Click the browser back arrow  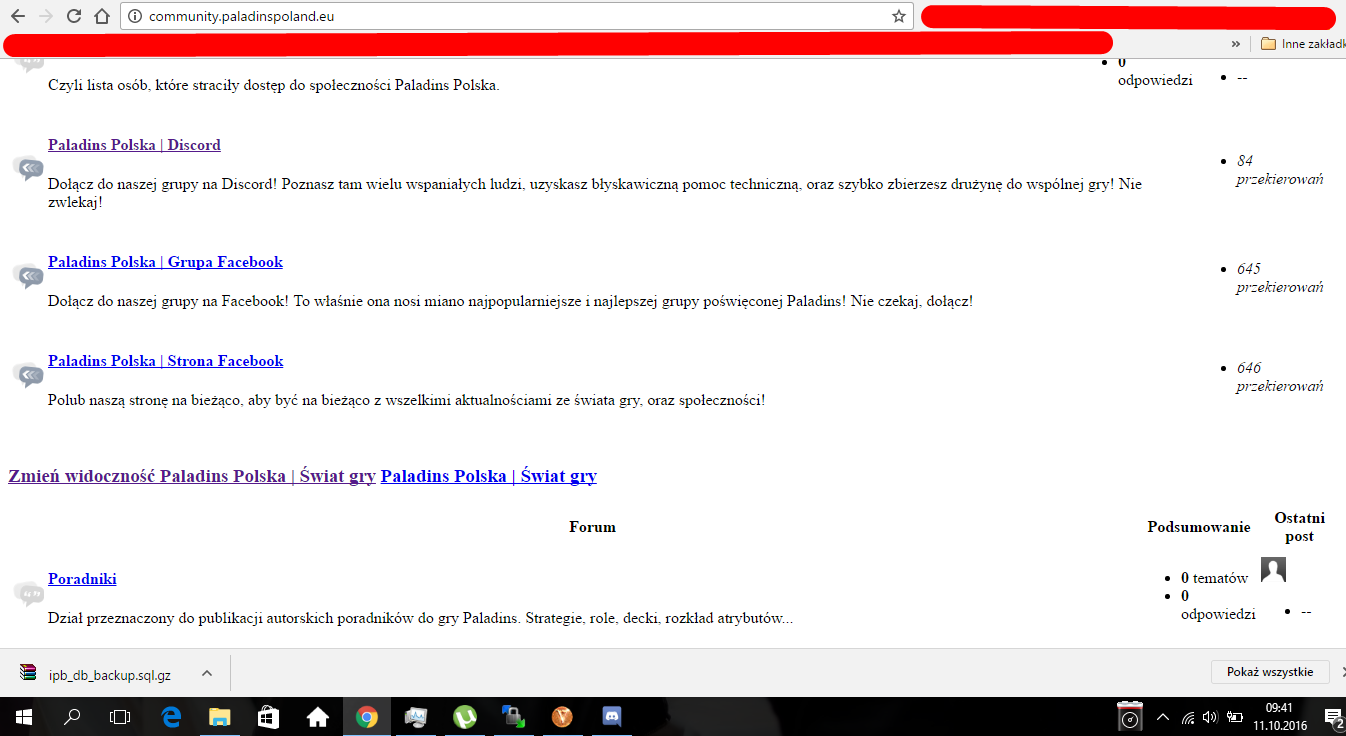tap(17, 16)
